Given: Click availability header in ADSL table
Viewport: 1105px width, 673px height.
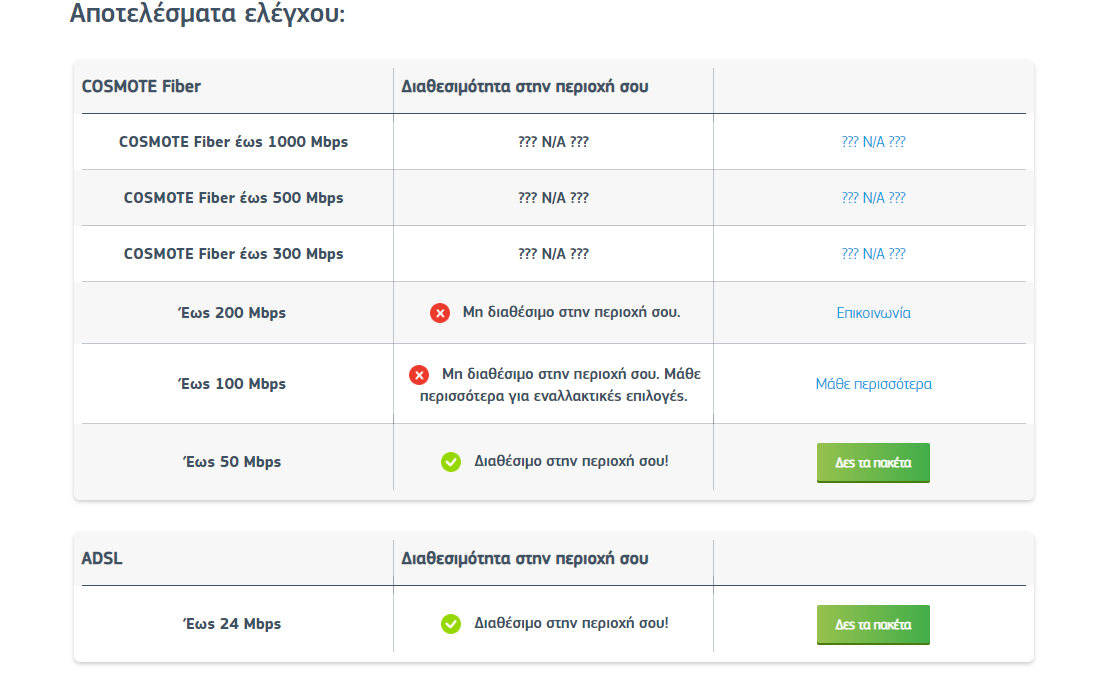Looking at the screenshot, I should [525, 559].
